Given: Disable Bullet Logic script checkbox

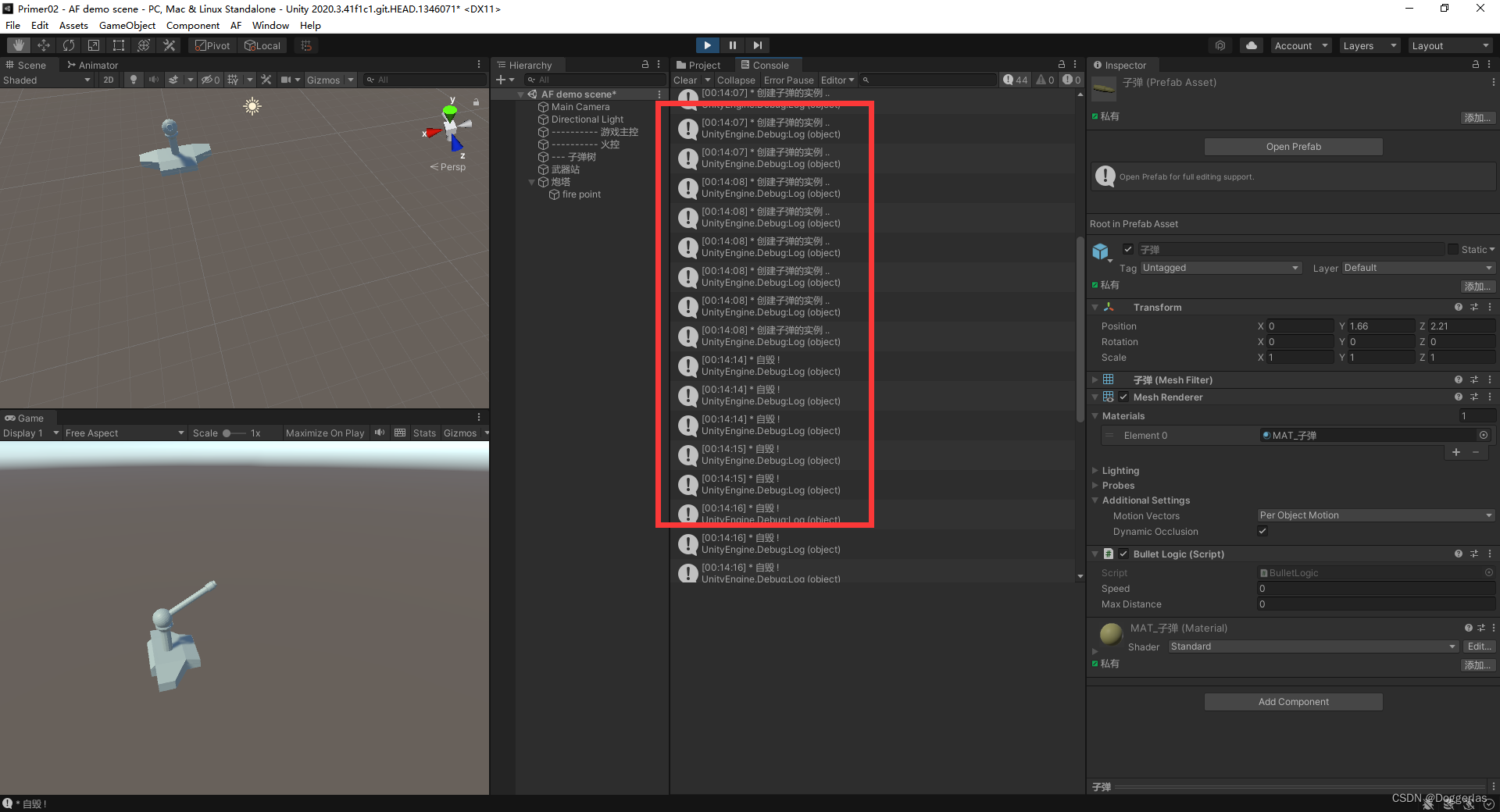Looking at the screenshot, I should 1123,554.
